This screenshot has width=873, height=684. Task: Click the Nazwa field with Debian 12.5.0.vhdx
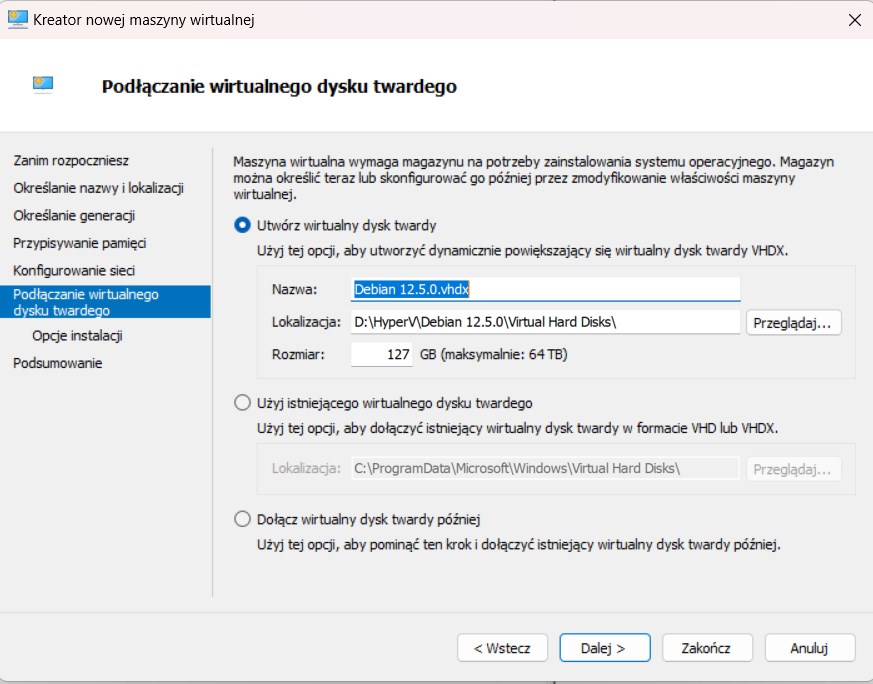(546, 289)
